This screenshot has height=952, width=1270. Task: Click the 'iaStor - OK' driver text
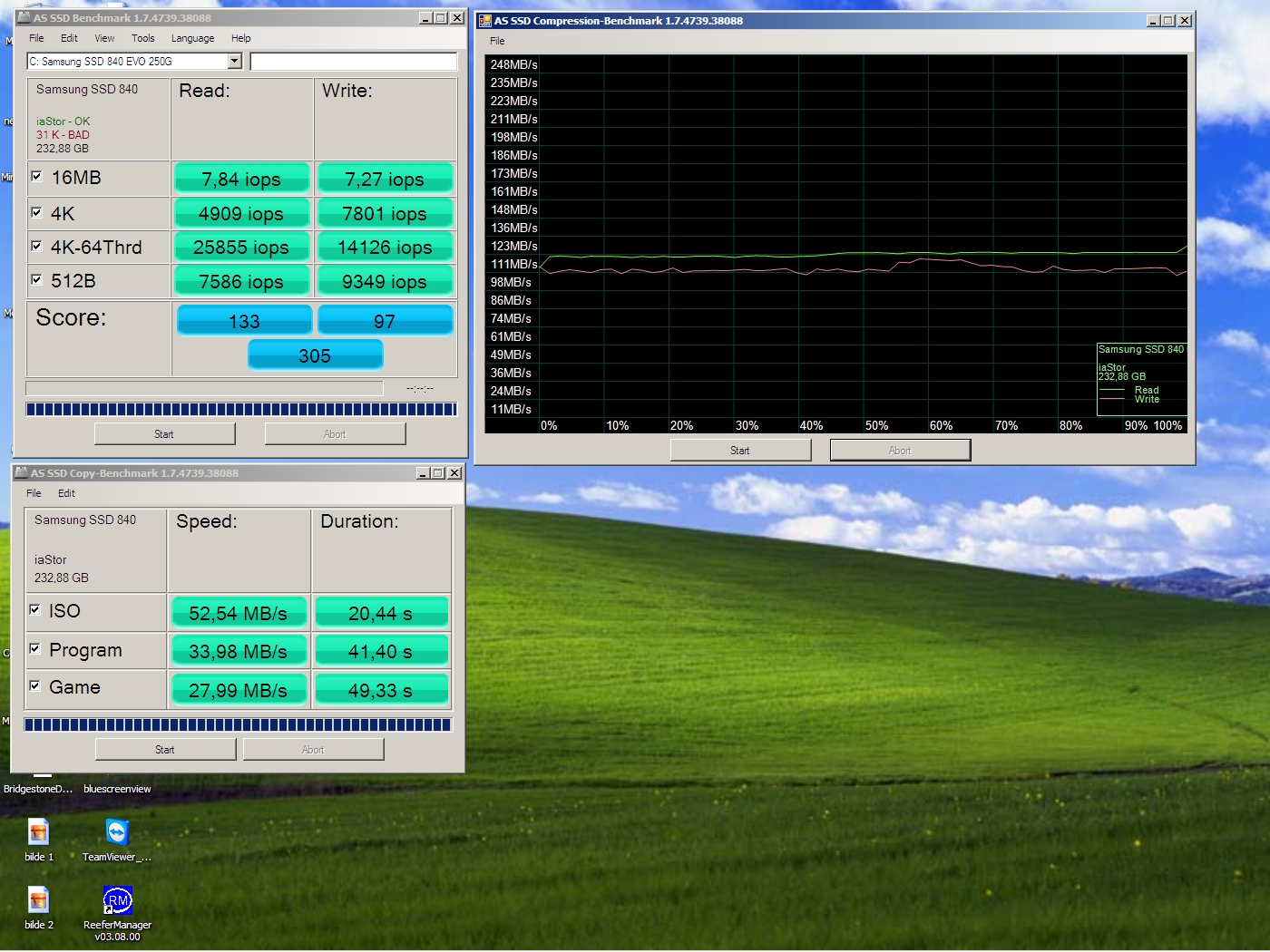pos(63,121)
